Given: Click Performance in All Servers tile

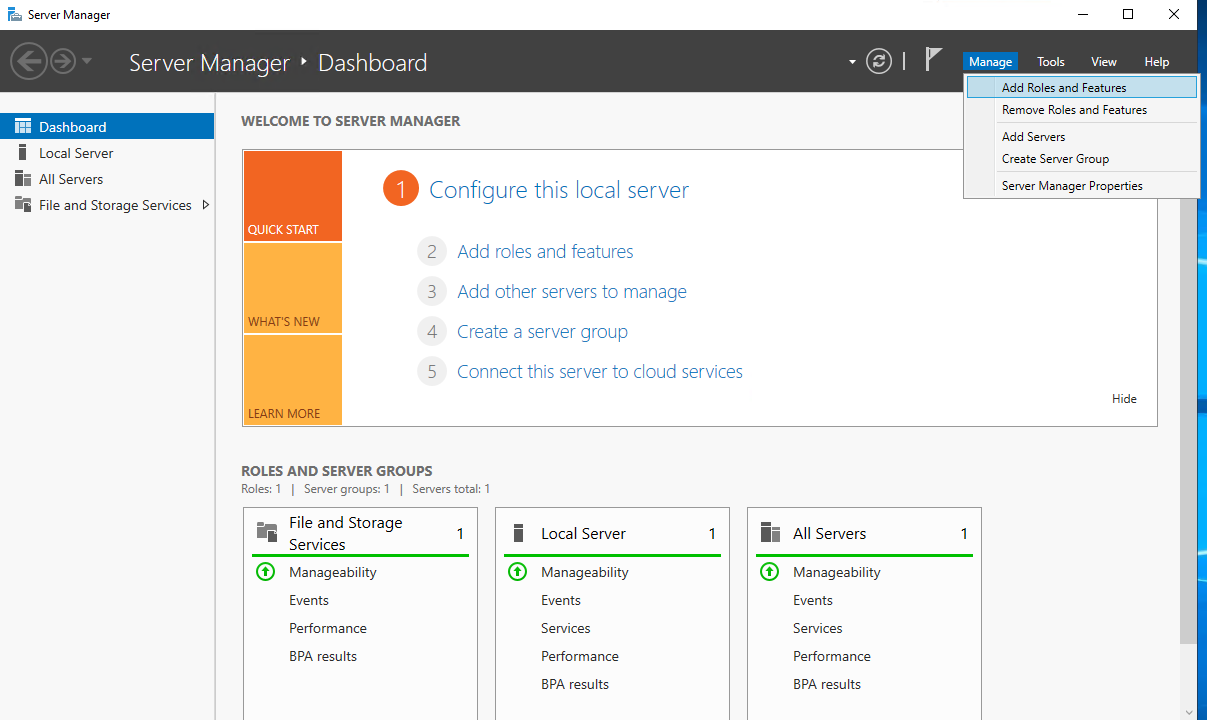Looking at the screenshot, I should [832, 657].
